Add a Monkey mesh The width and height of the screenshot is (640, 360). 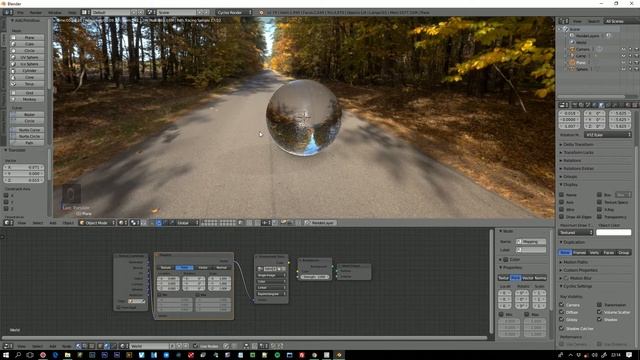(x=27, y=99)
